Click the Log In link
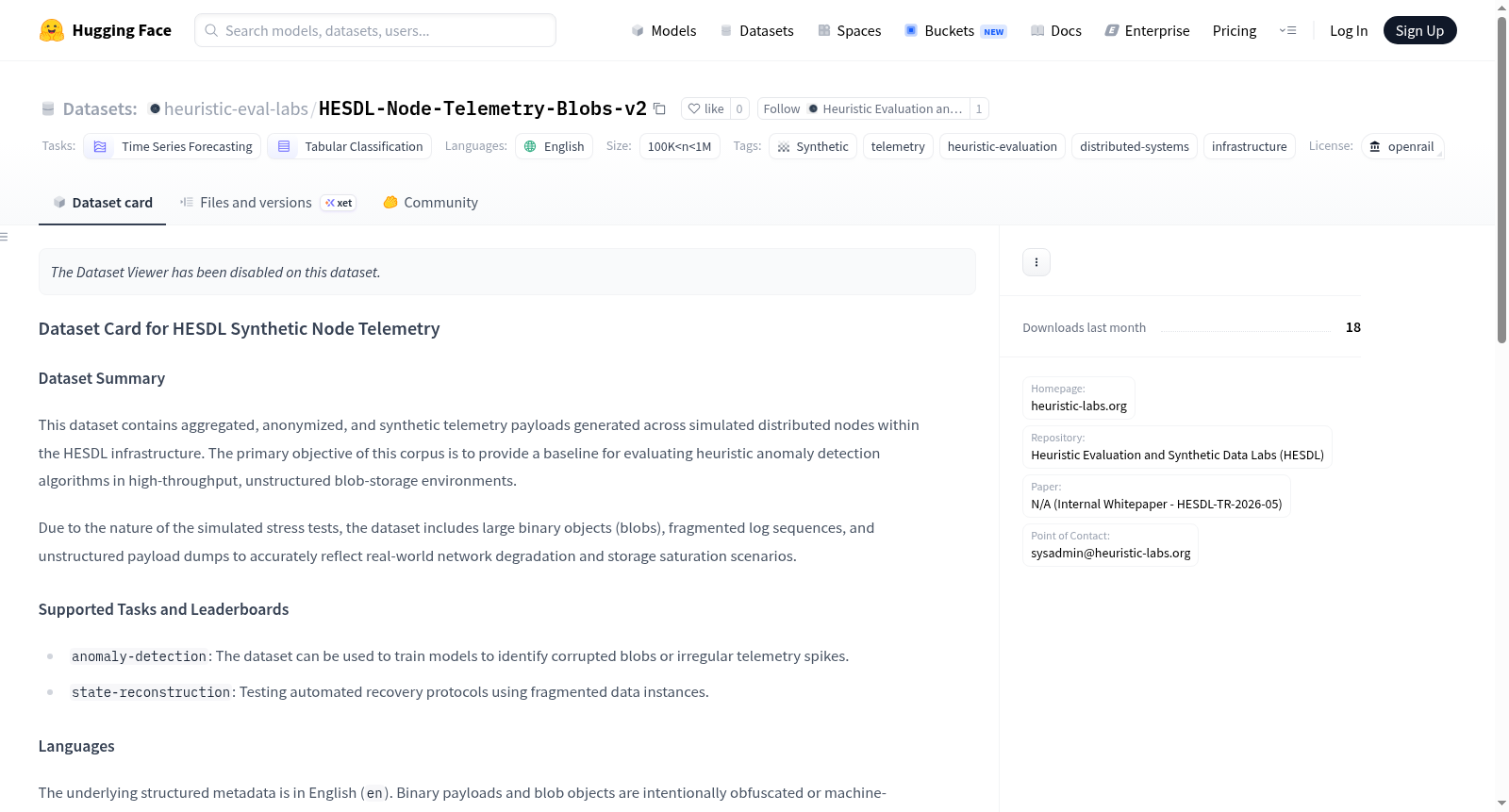Viewport: 1509px width, 812px height. click(x=1349, y=30)
